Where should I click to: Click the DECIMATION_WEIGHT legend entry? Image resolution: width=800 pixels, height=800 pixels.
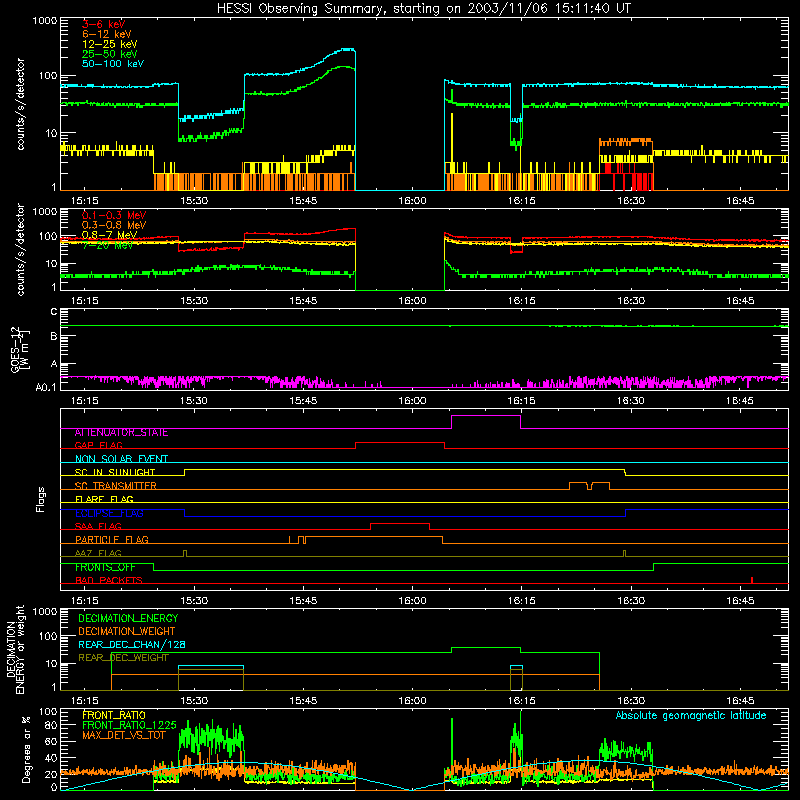tap(127, 632)
